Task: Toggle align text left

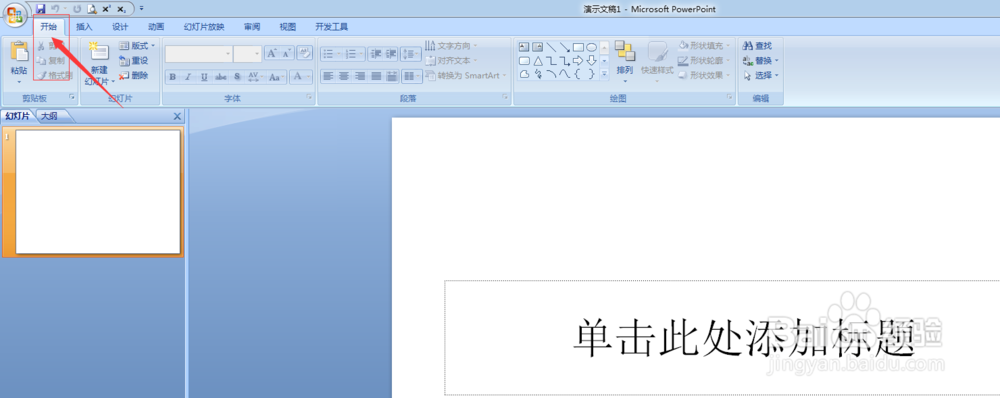Action: click(328, 77)
